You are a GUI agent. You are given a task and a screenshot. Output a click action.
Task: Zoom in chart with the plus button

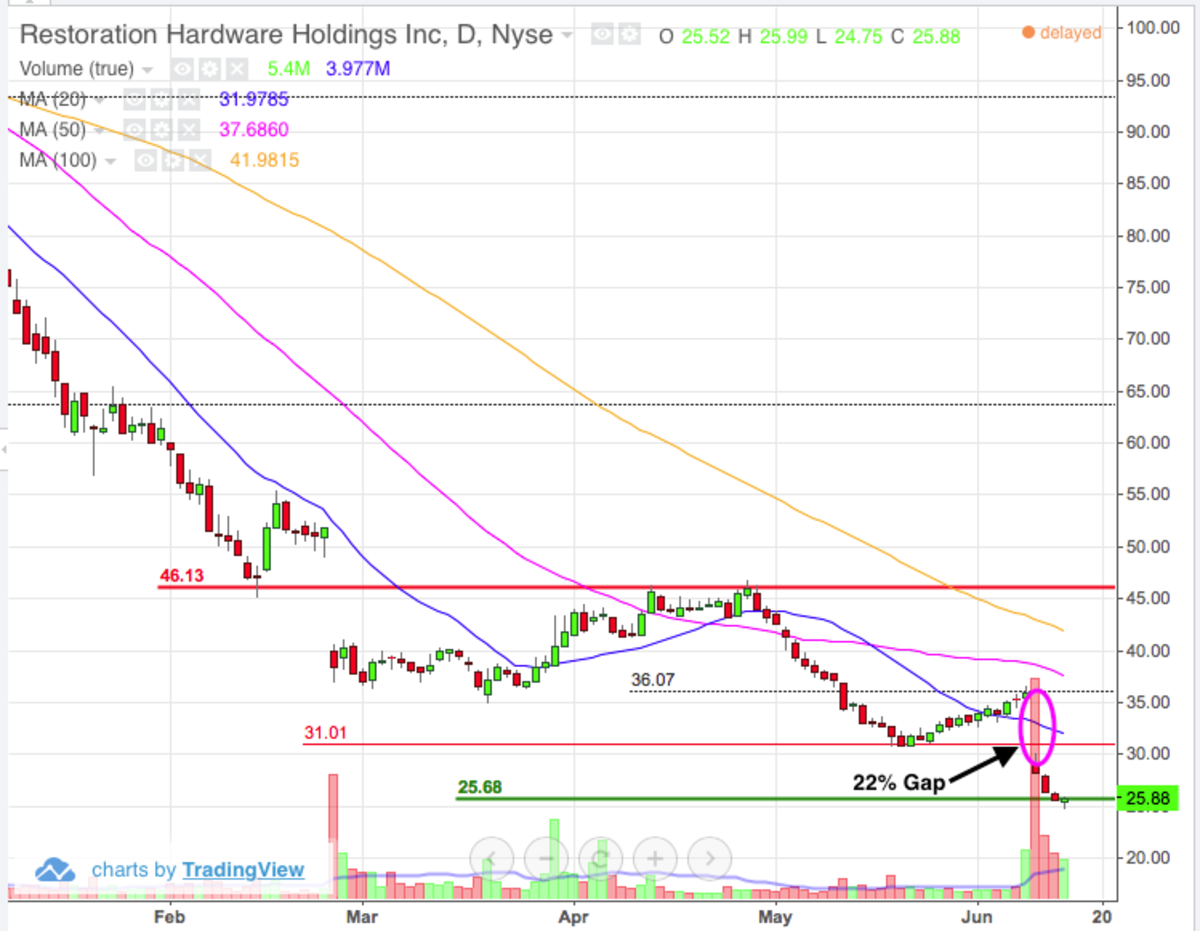(655, 858)
